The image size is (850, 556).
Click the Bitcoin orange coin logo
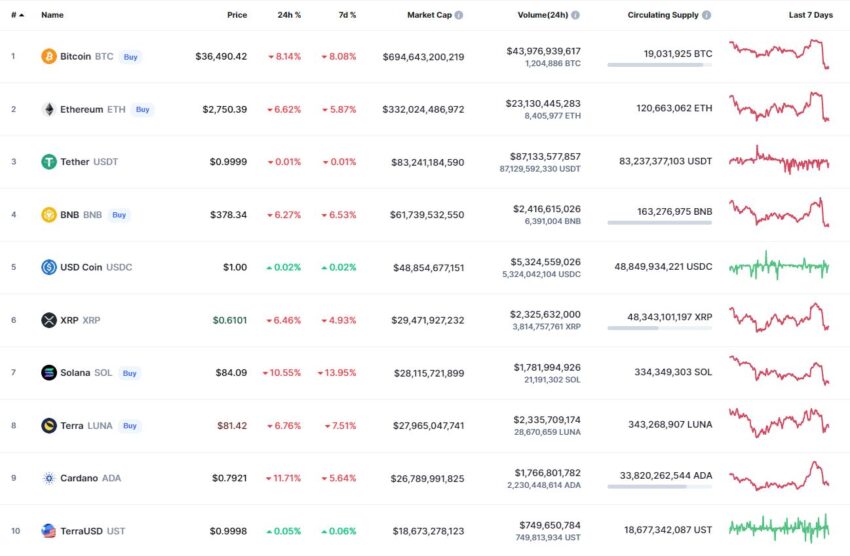coord(49,56)
